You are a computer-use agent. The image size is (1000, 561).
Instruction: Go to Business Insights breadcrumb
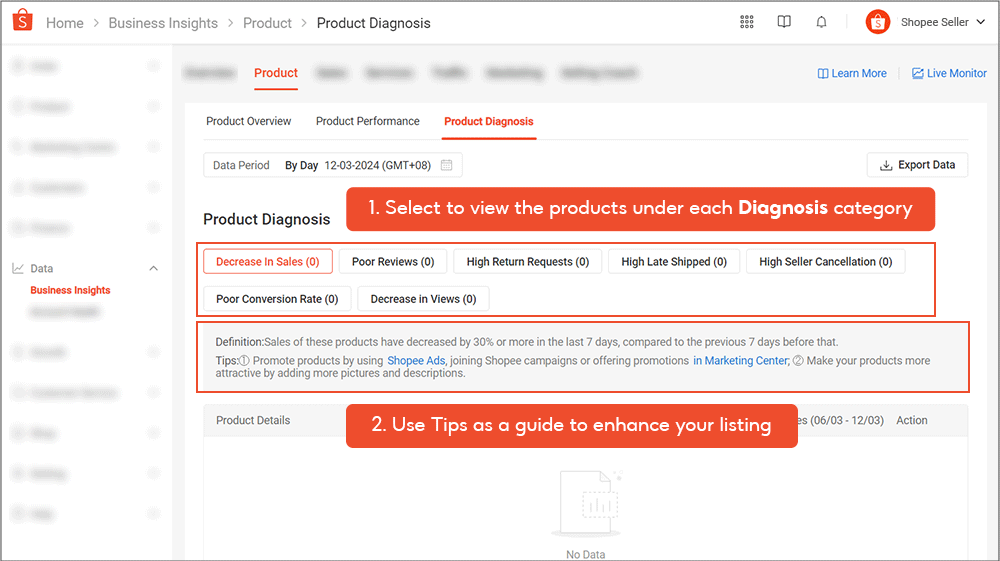[163, 23]
